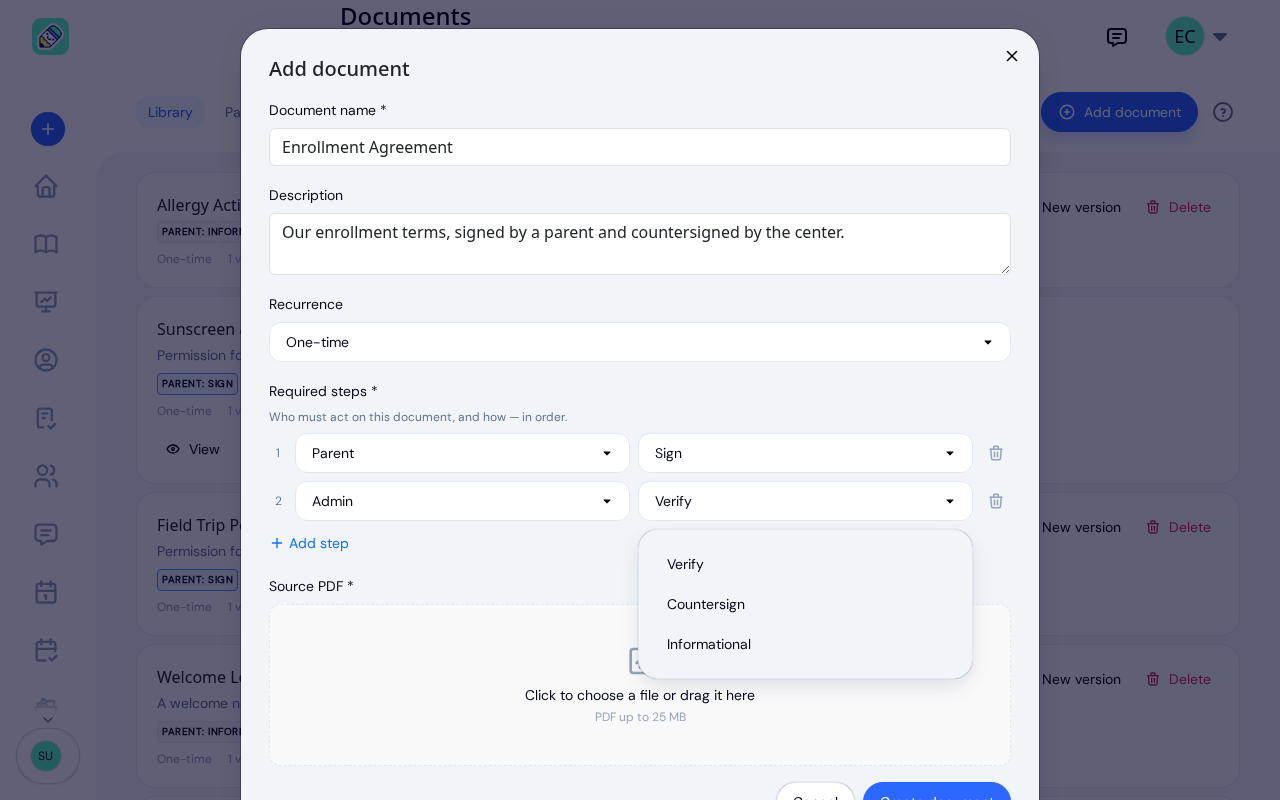Open the calendar icon in sidebar

(x=46, y=592)
